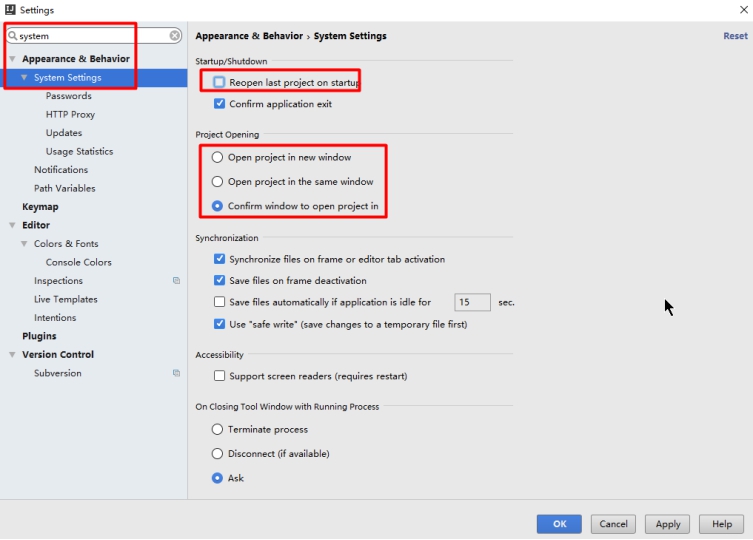
Task: Choose Disconnect (if available) option
Action: [x=218, y=454]
